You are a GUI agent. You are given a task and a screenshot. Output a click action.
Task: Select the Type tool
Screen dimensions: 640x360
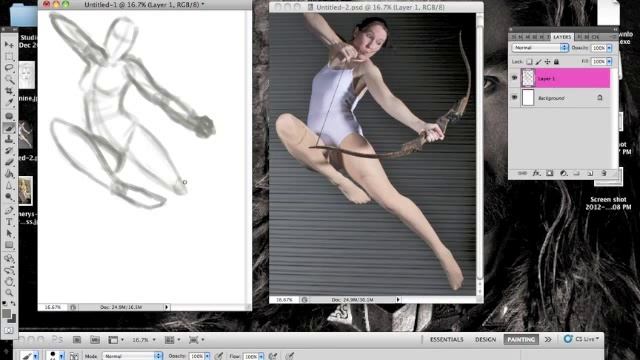(x=9, y=222)
